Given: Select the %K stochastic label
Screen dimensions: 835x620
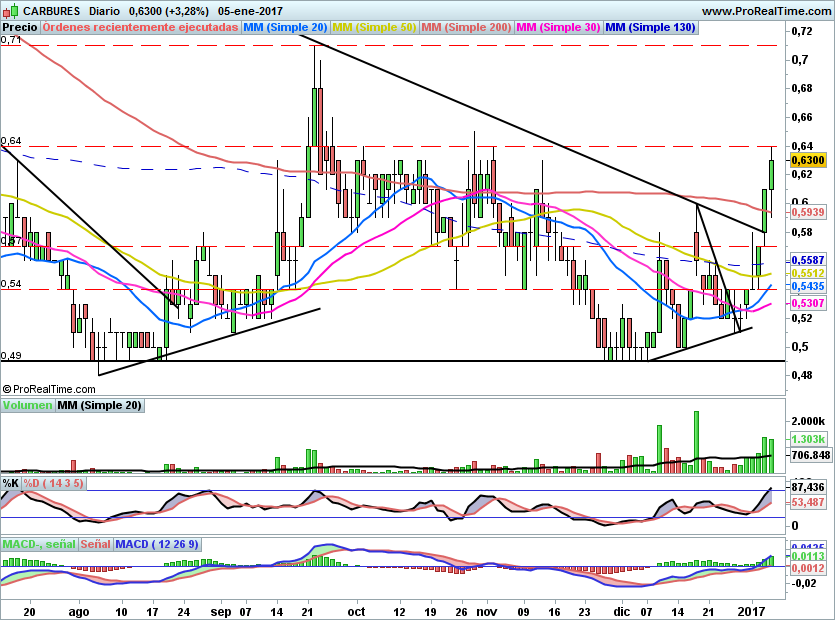Looking at the screenshot, I should click(10, 483).
